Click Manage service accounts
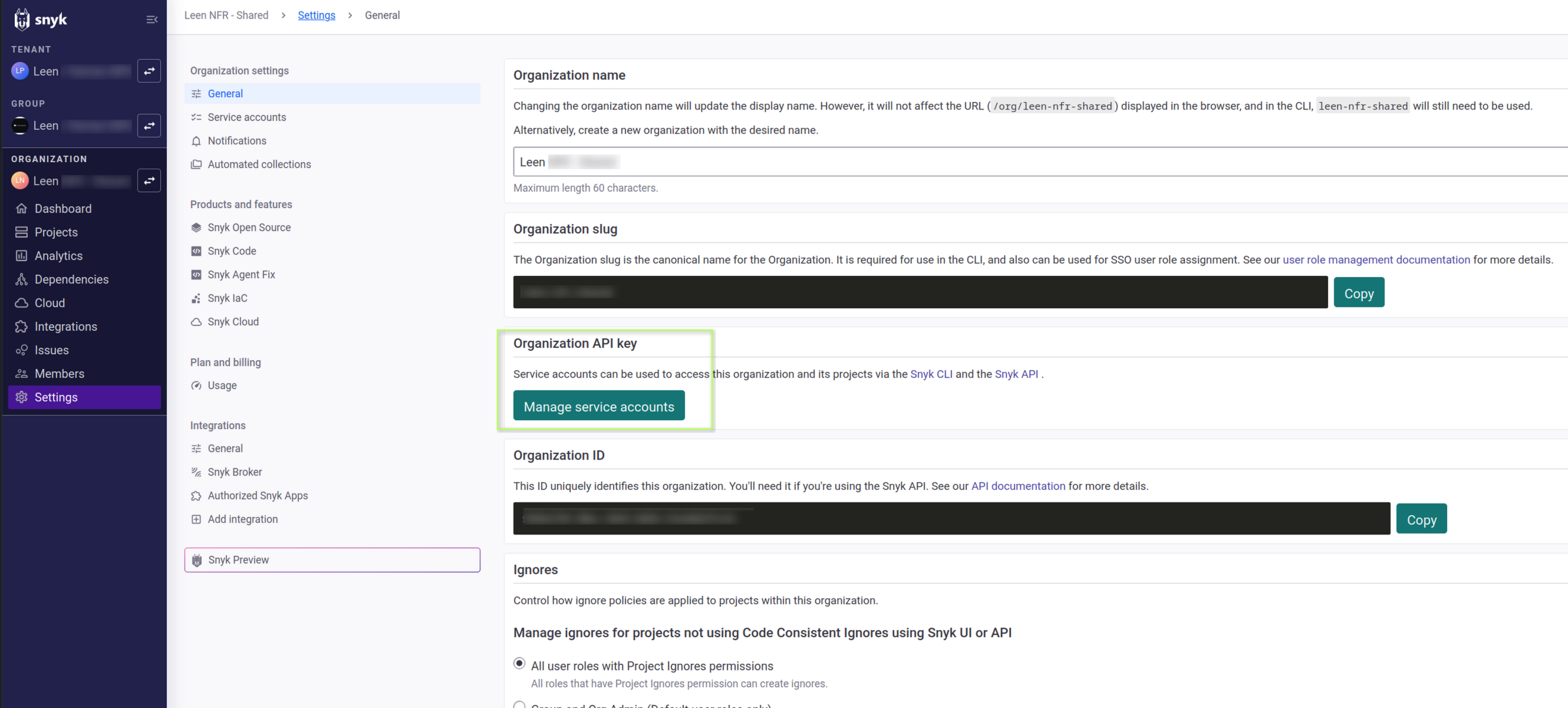 (598, 406)
